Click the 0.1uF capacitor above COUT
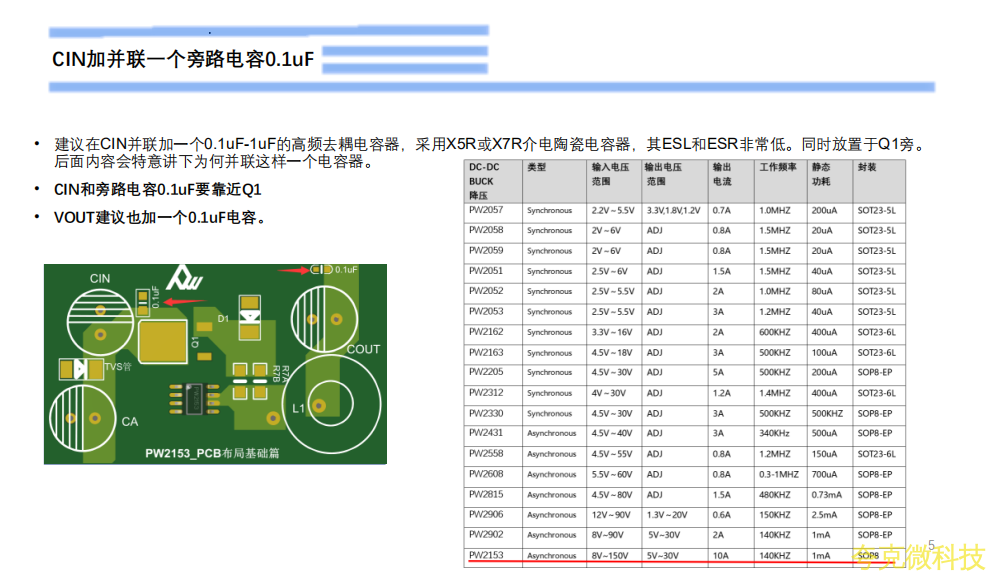Image resolution: width=991 pixels, height=571 pixels. coord(322,269)
